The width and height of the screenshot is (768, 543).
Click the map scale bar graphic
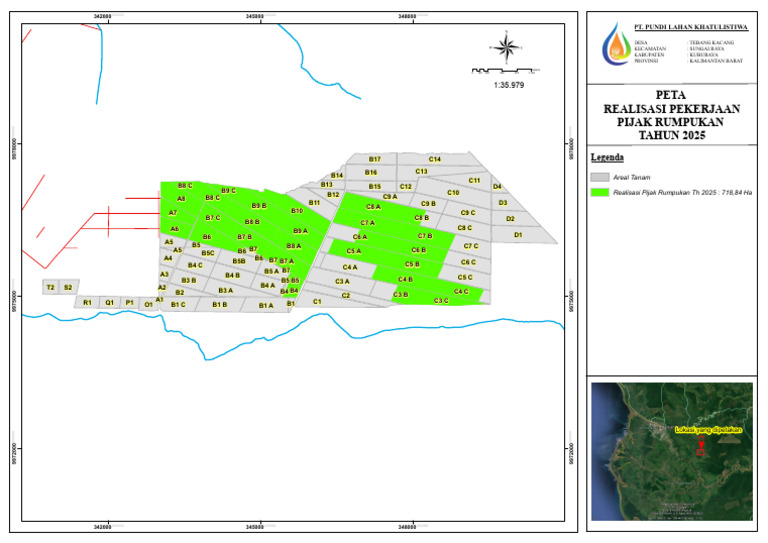pyautogui.click(x=505, y=71)
